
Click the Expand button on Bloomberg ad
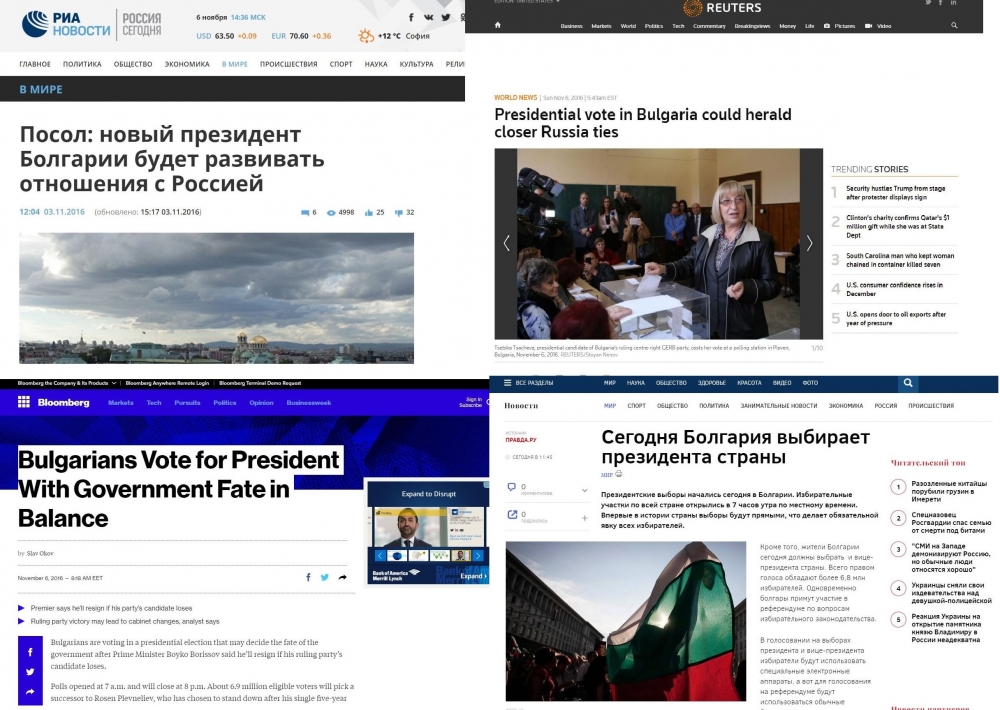(x=473, y=575)
